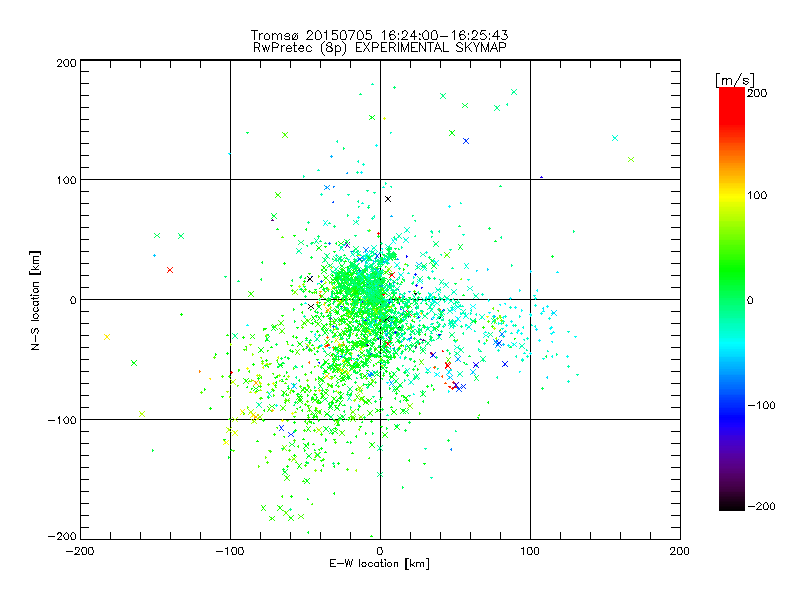The height and width of the screenshot is (600, 800).
Task: Click the N-S axis tick label "100"
Action: point(66,180)
